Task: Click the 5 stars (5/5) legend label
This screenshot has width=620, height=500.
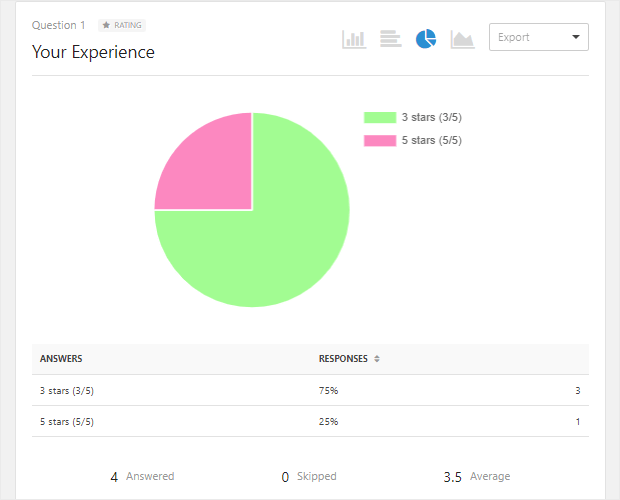Action: [431, 140]
